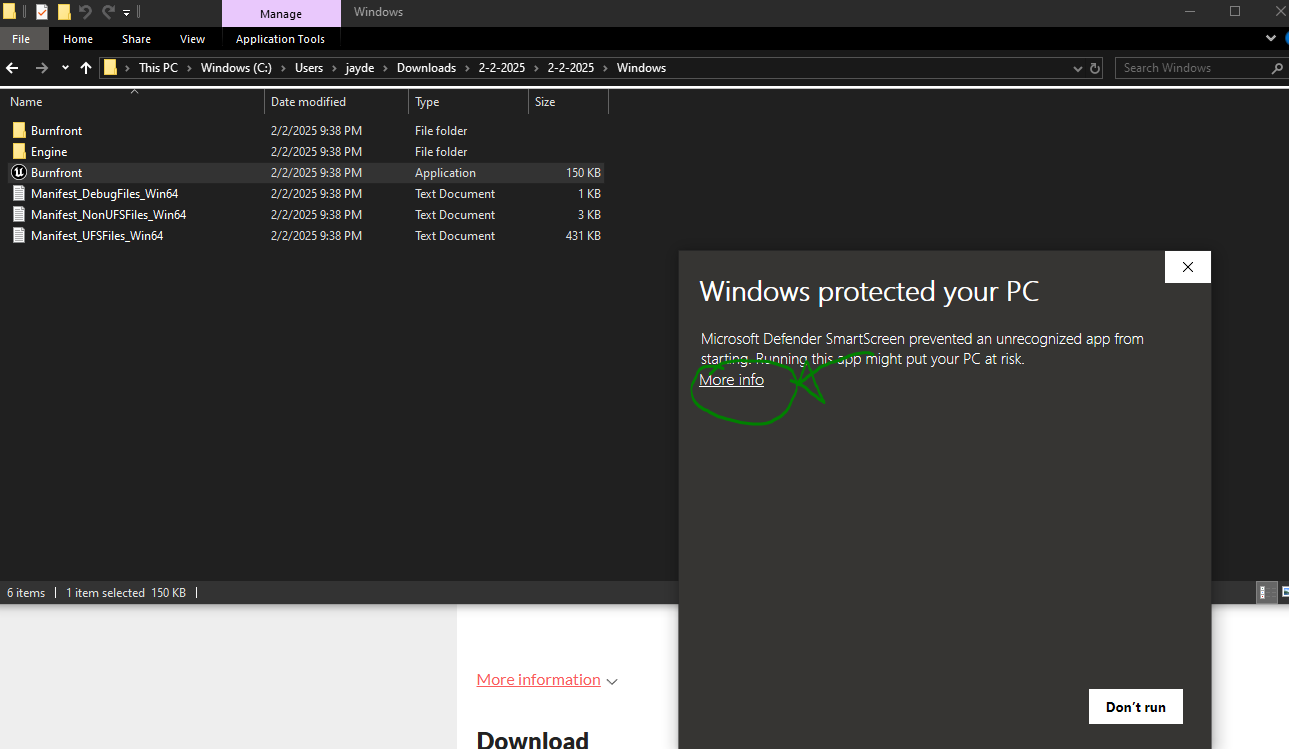Open the Home ribbon tab
Viewport: 1289px width, 749px height.
pos(78,39)
